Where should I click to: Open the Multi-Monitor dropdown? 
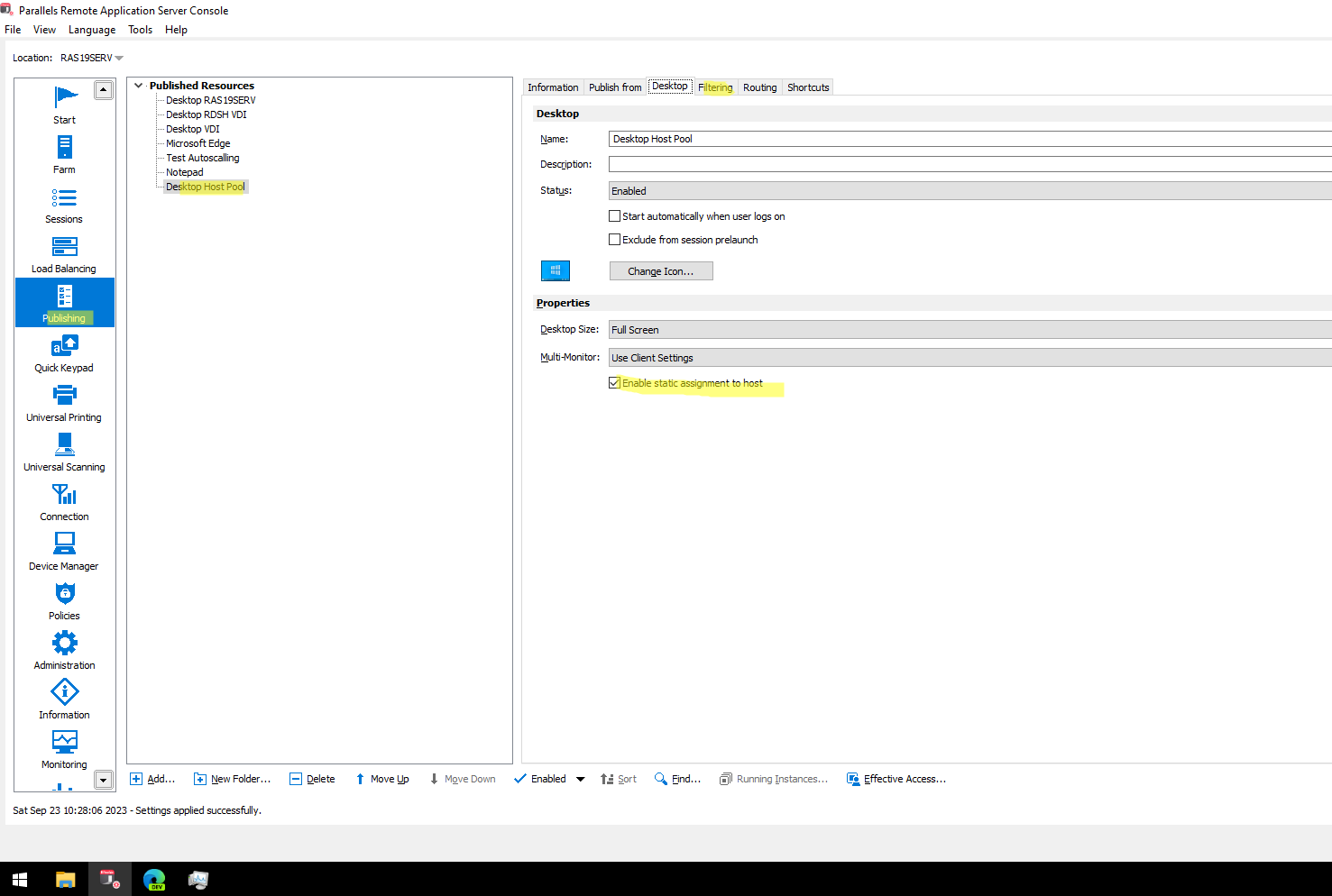pyautogui.click(x=970, y=358)
